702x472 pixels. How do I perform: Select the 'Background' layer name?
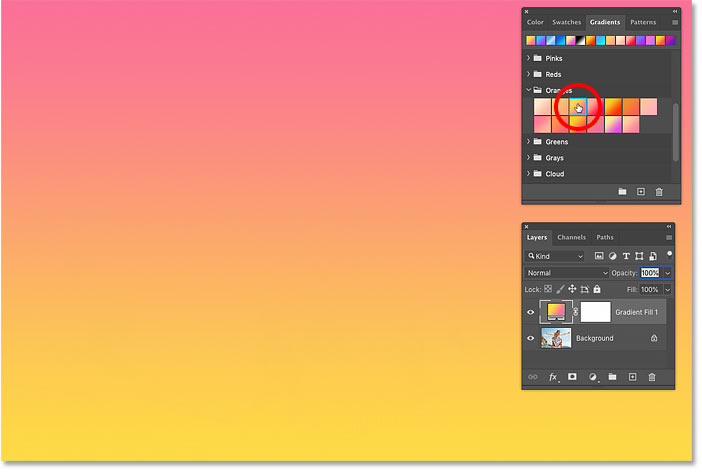click(595, 338)
